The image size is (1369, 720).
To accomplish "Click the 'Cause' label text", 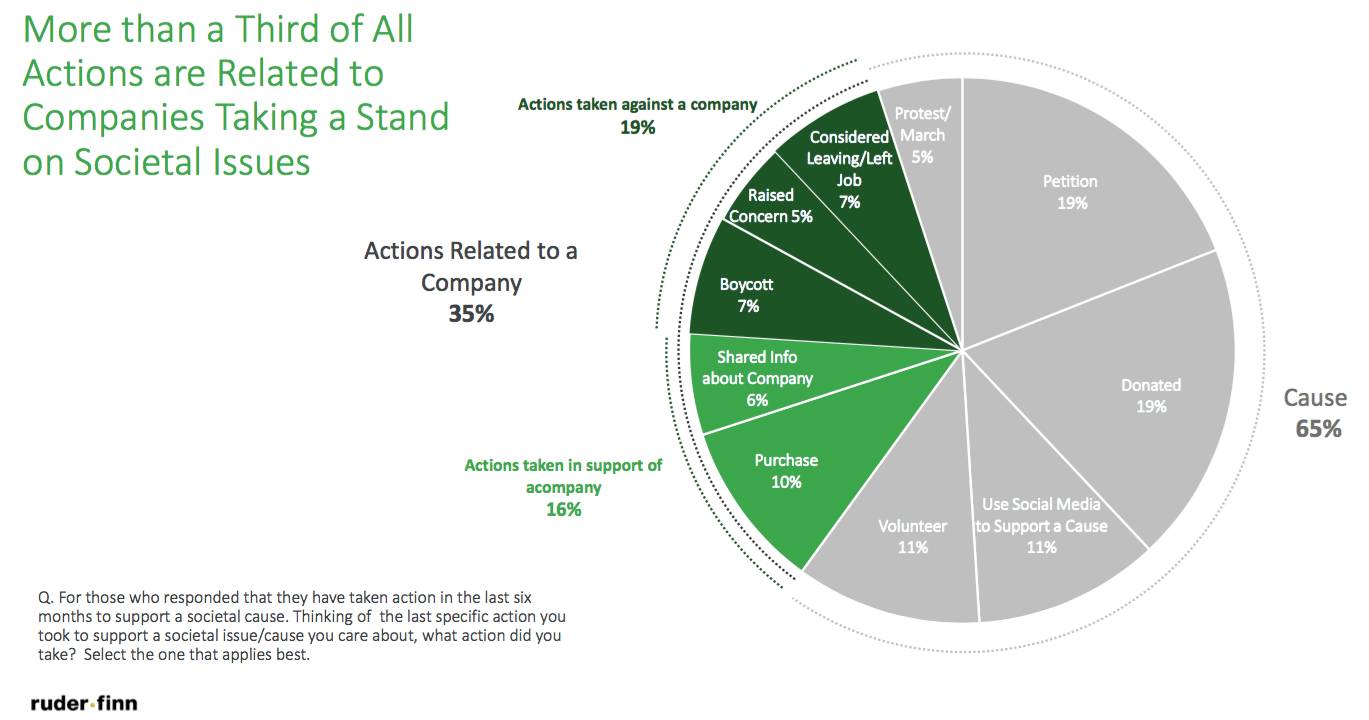I will click(x=1315, y=398).
